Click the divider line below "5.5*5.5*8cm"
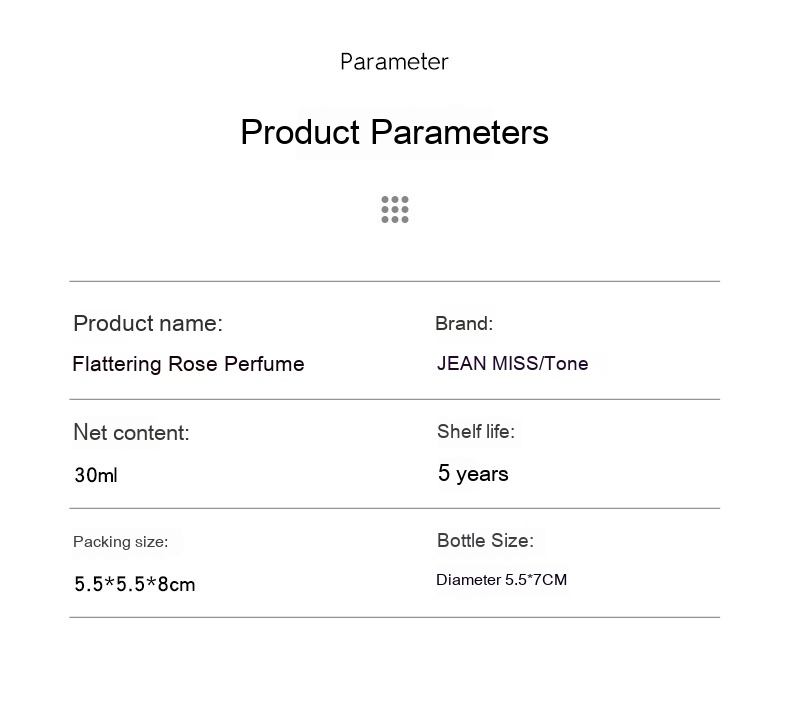Viewport: 790px width, 722px height. 394,617
